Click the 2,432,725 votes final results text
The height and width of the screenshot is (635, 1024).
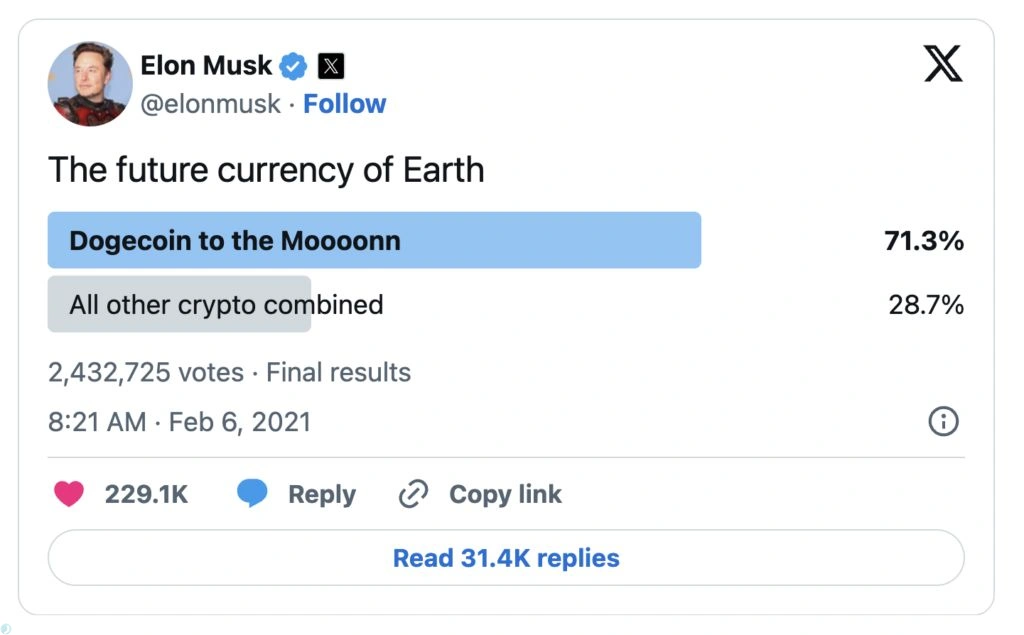[229, 373]
